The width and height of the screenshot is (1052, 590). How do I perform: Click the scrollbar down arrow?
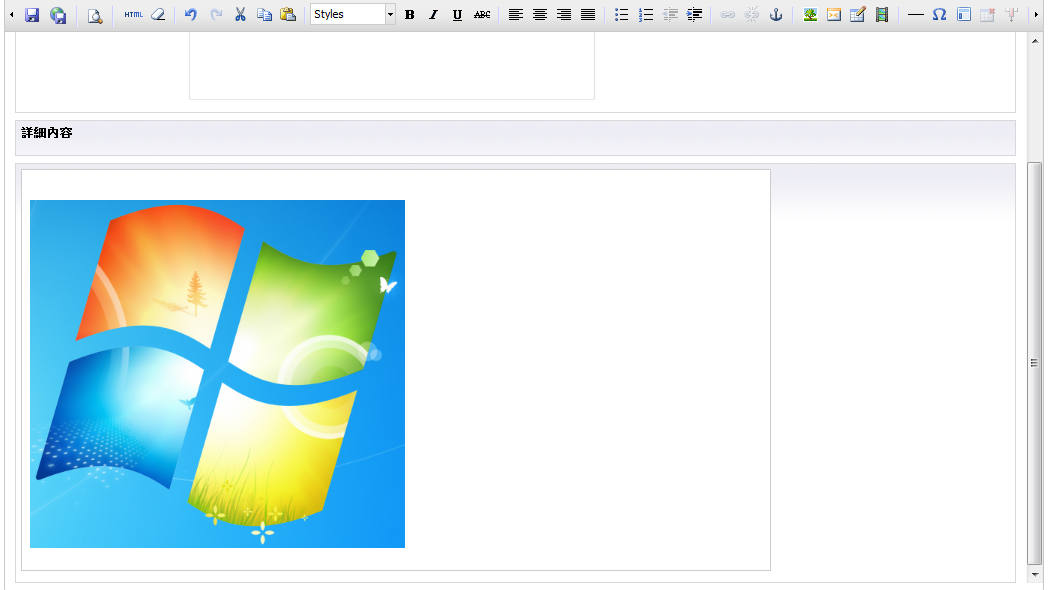pyautogui.click(x=1035, y=575)
